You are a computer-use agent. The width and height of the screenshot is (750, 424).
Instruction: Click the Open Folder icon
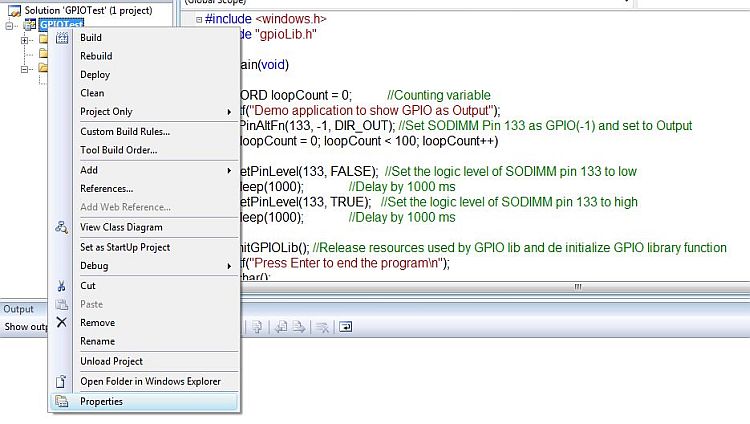(61, 382)
